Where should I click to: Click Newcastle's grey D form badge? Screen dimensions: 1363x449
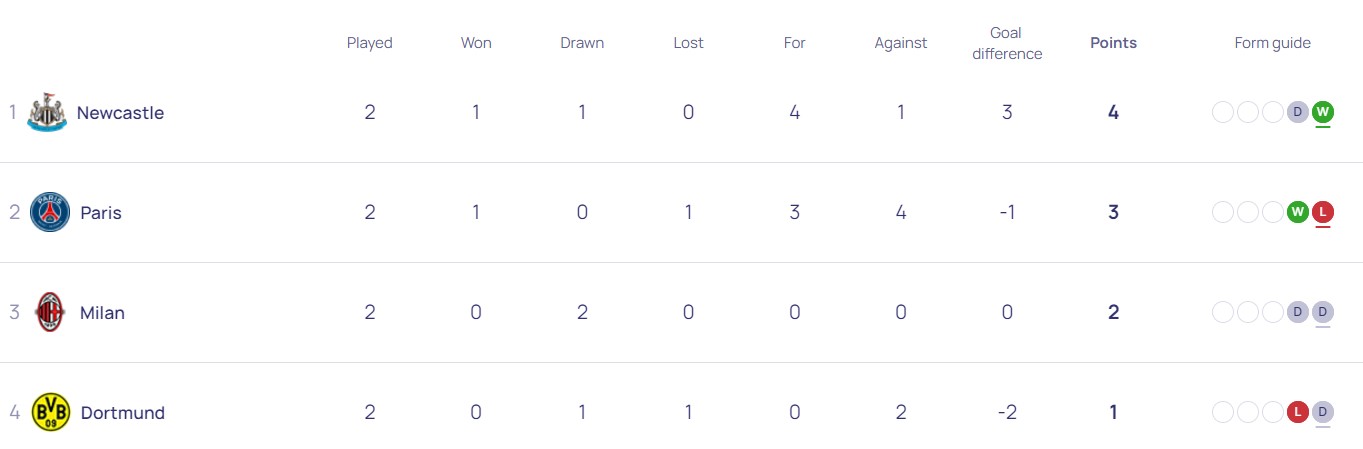(1298, 112)
